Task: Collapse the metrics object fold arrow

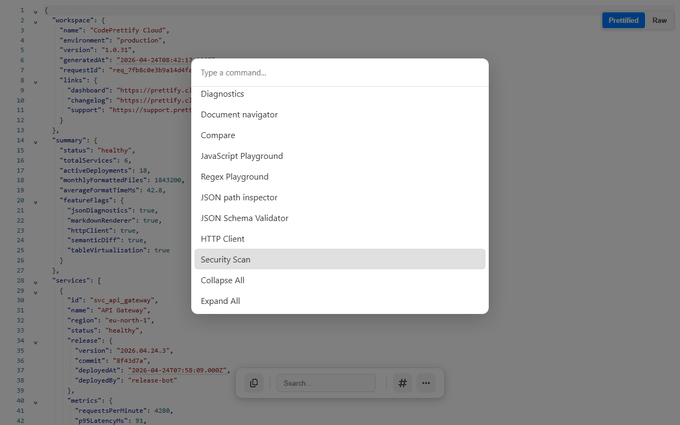Action: (x=36, y=402)
